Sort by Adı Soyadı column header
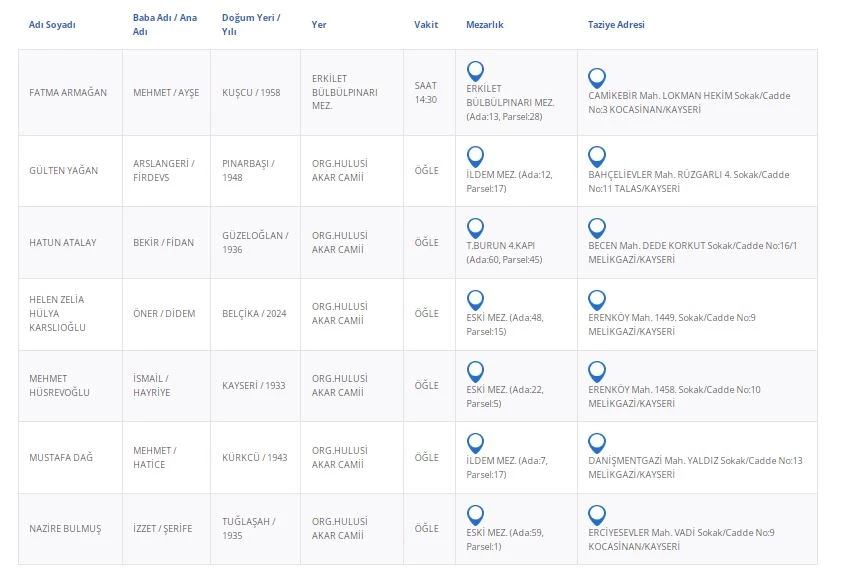 point(52,25)
